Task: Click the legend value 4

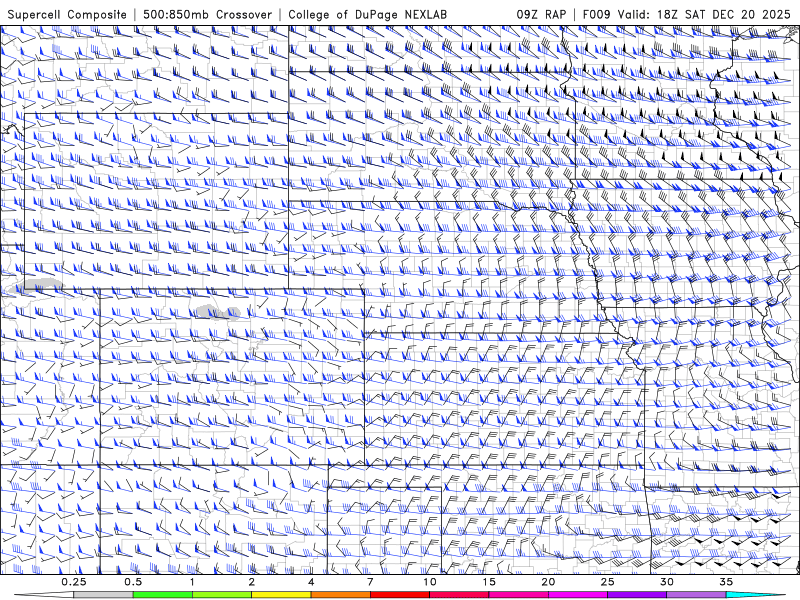Action: [x=311, y=582]
